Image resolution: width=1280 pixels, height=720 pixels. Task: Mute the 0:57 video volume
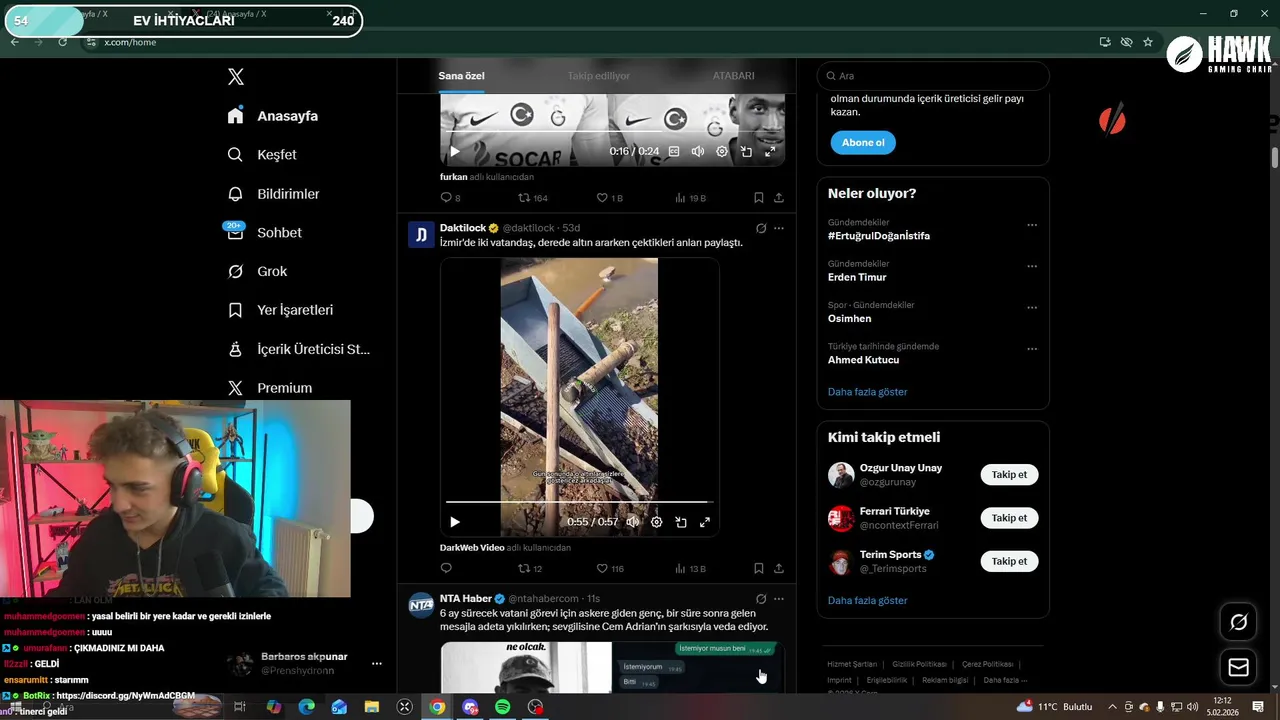click(633, 522)
